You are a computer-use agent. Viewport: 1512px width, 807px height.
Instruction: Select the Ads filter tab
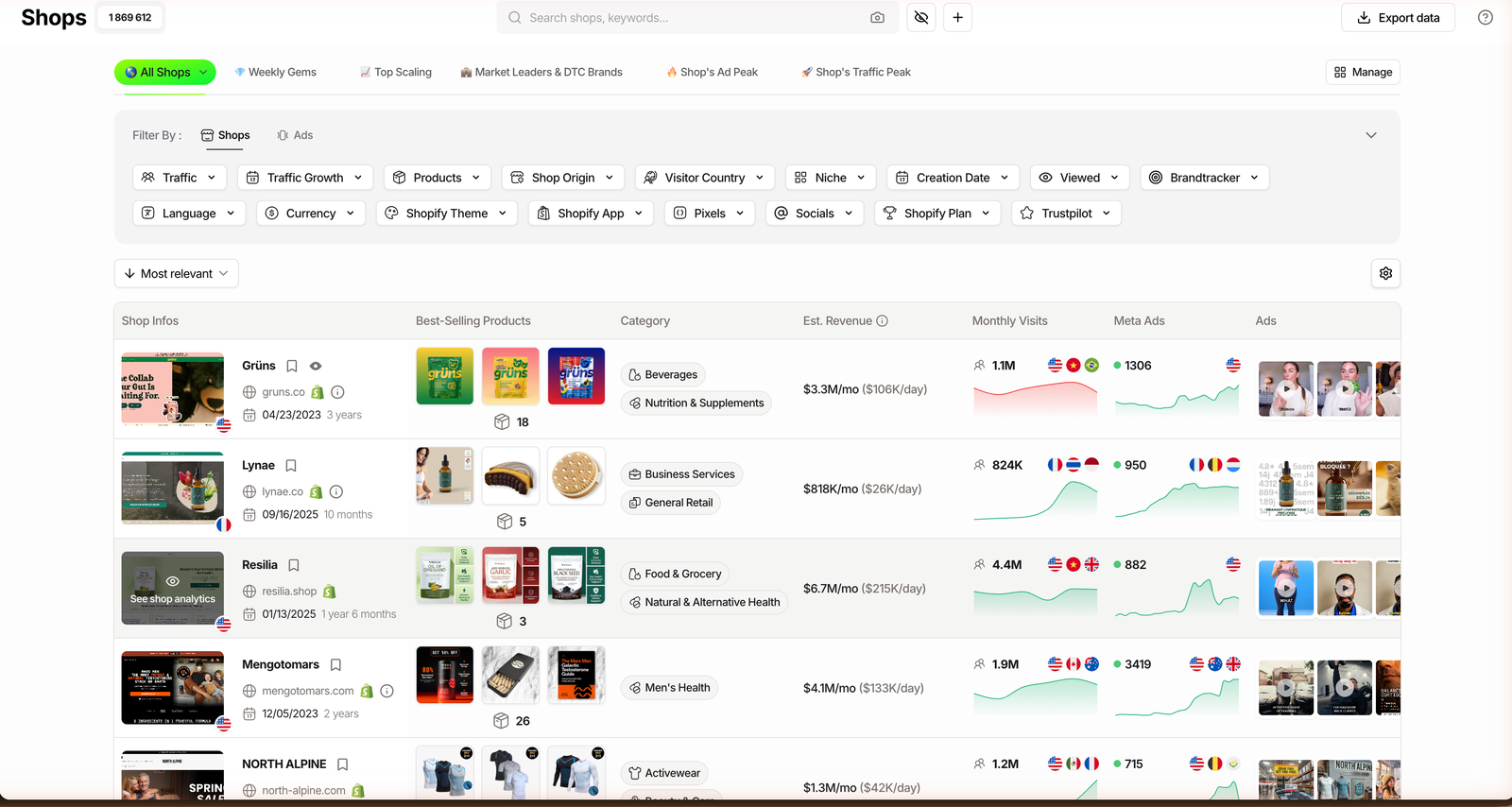(x=295, y=135)
